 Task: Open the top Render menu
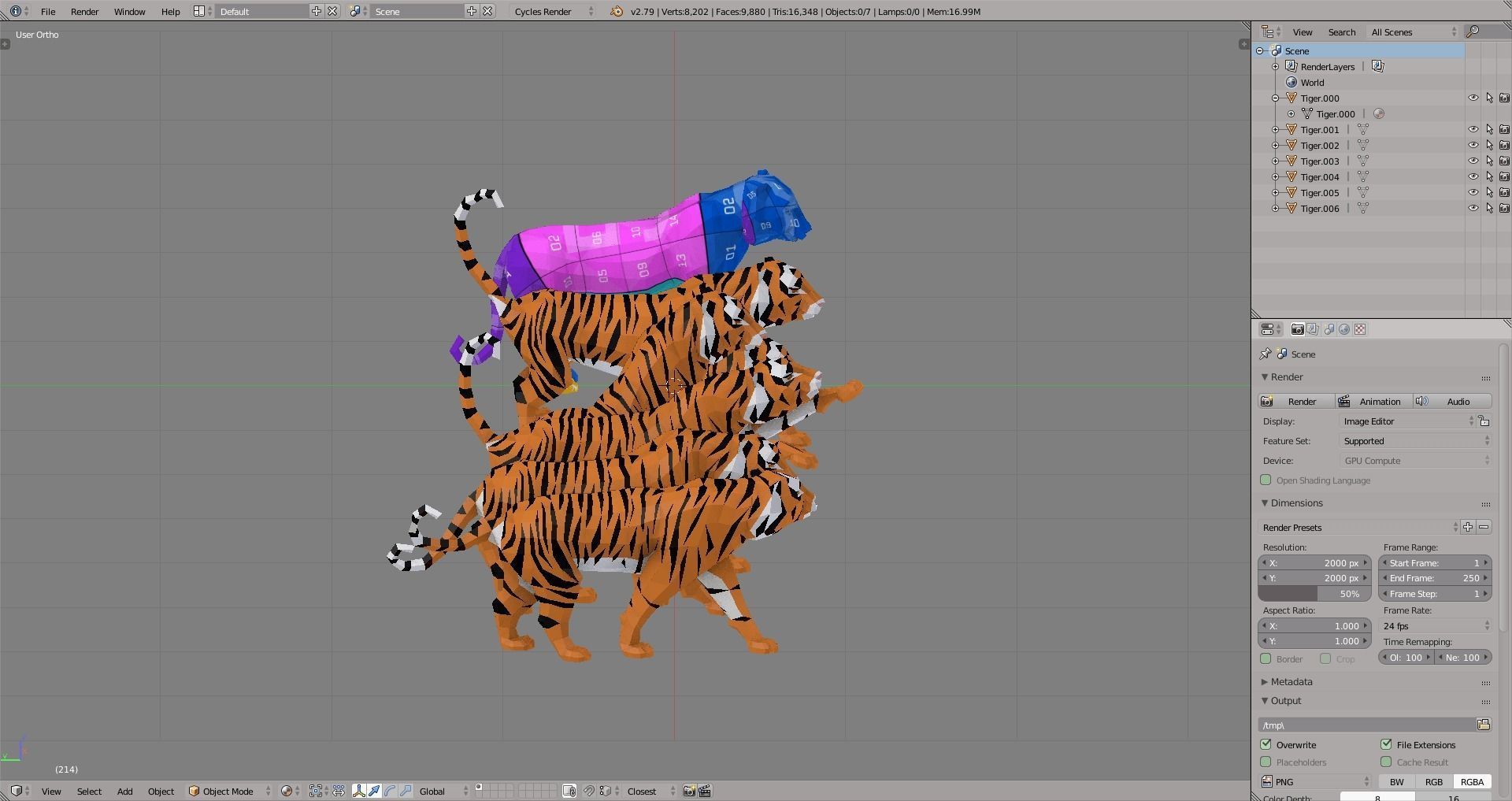tap(84, 11)
